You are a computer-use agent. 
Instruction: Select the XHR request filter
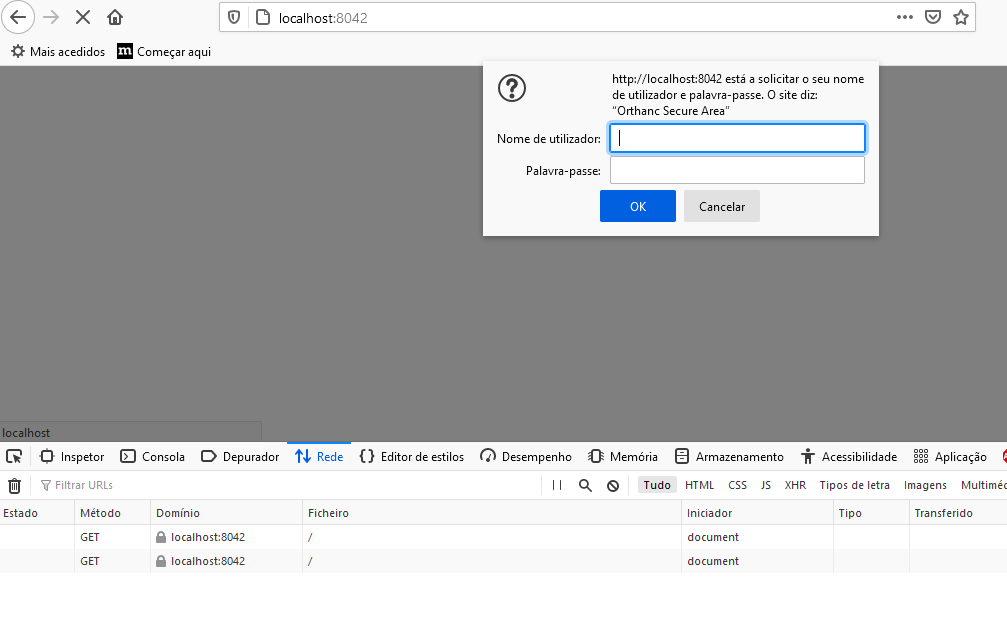pos(795,484)
